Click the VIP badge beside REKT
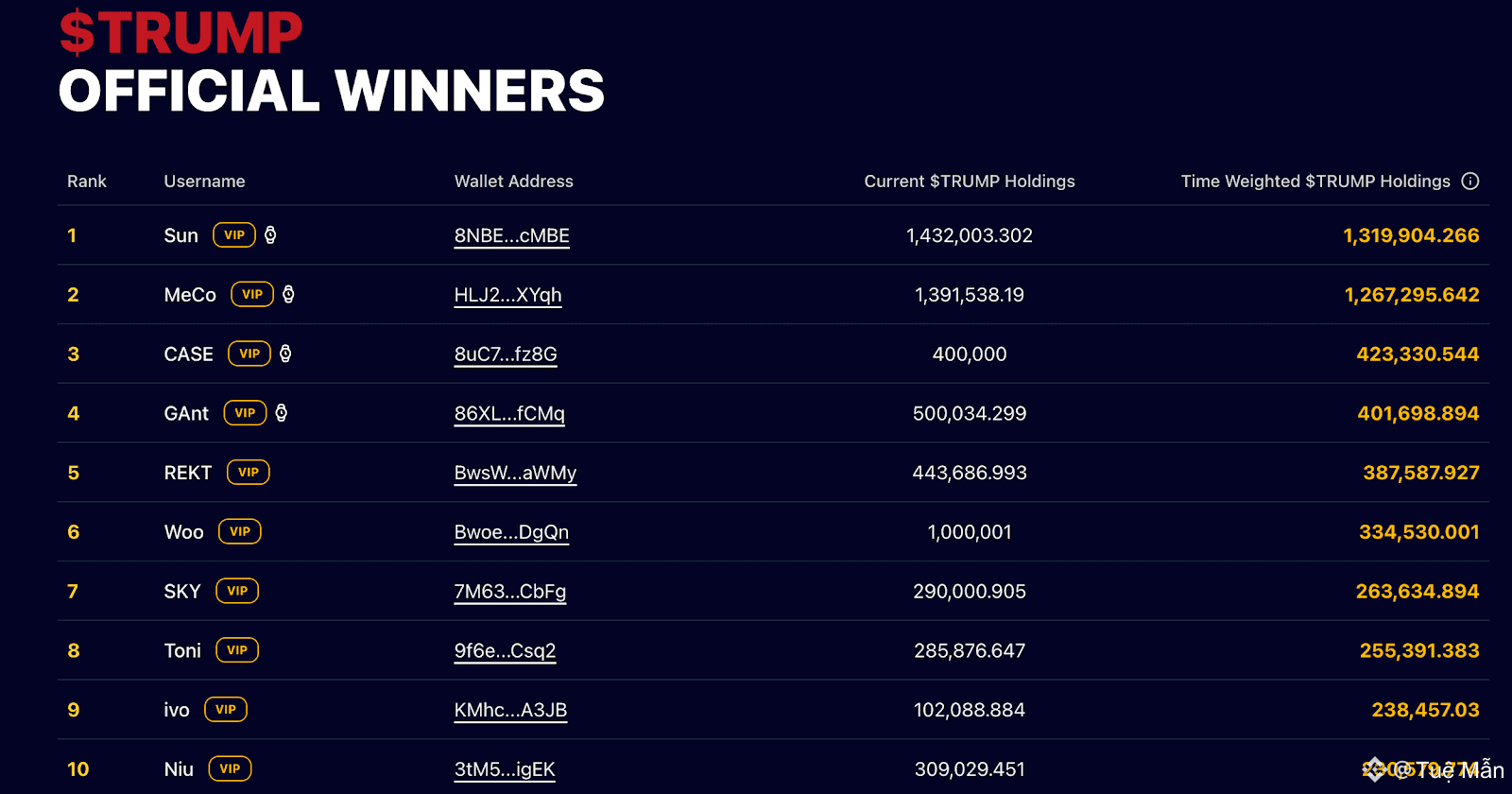 coord(249,472)
